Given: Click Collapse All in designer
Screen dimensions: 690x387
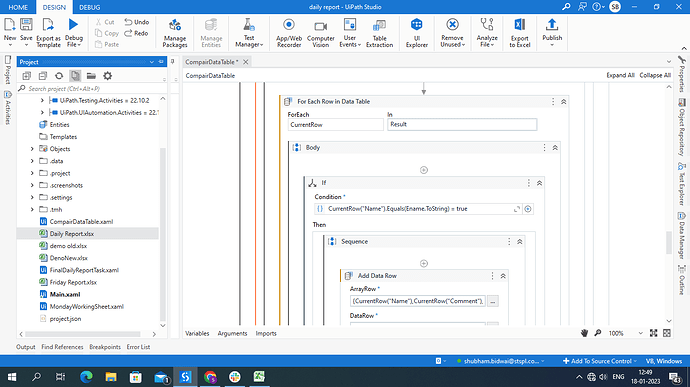Looking at the screenshot, I should (655, 75).
